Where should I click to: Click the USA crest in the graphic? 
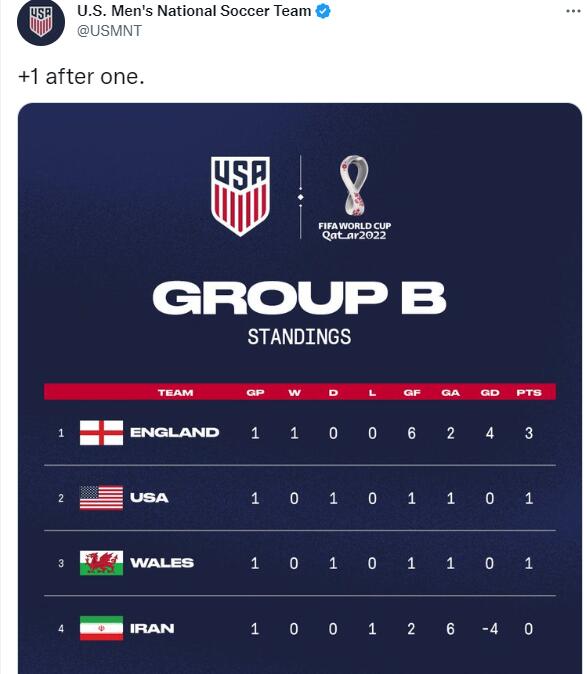tap(240, 196)
